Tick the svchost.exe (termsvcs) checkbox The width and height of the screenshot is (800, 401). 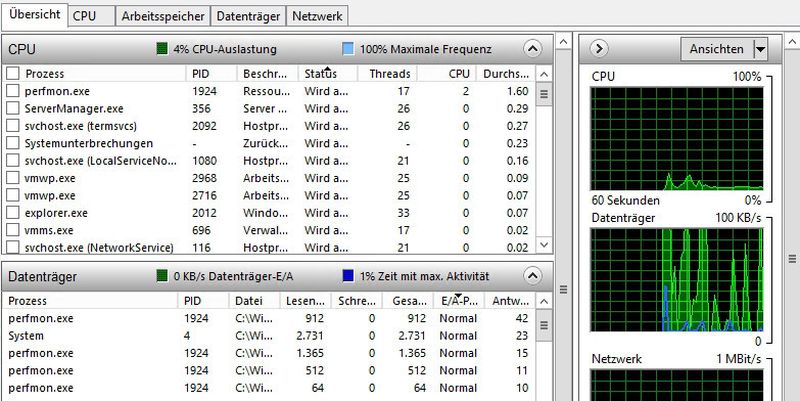coord(13,126)
